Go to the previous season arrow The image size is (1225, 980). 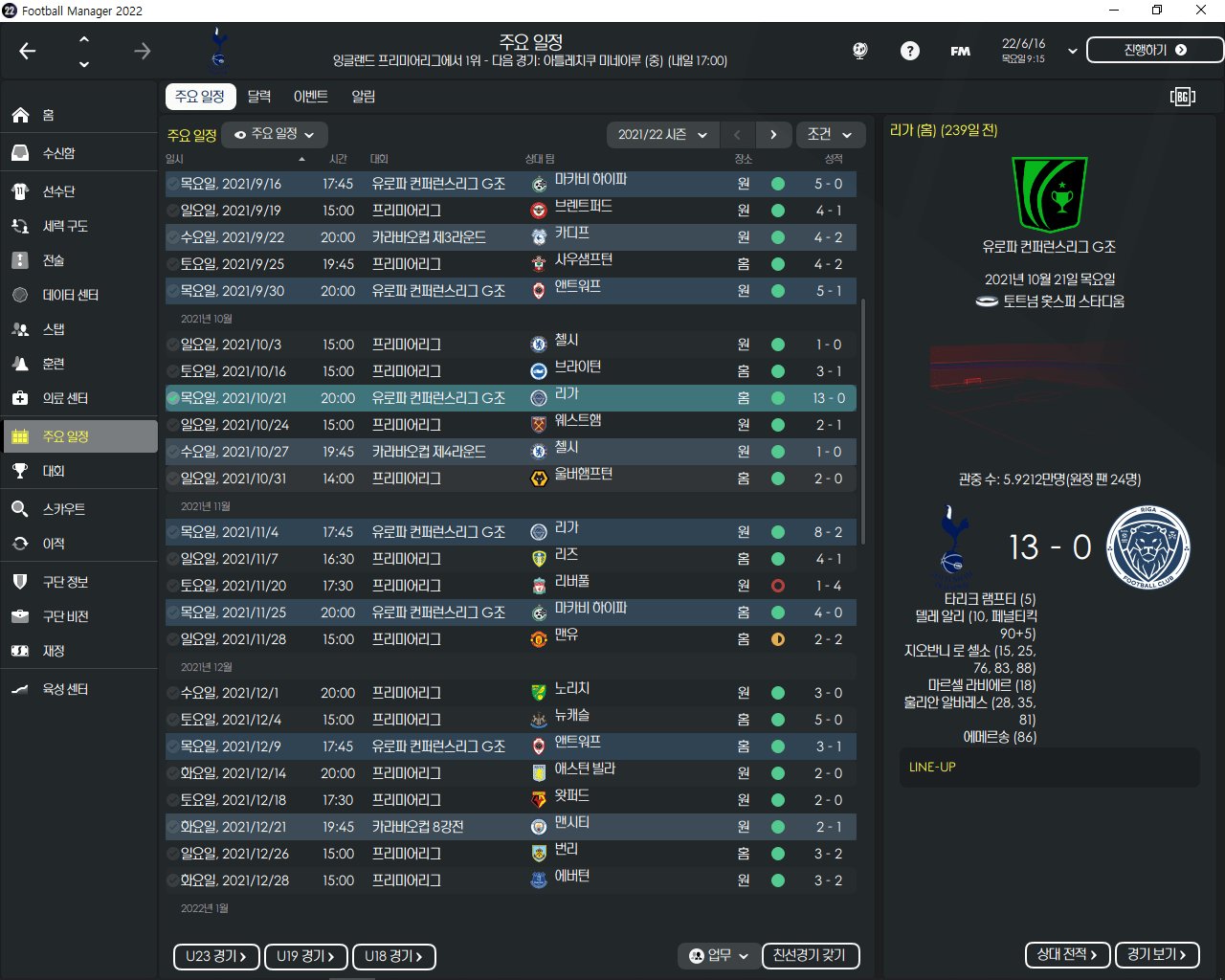[737, 135]
